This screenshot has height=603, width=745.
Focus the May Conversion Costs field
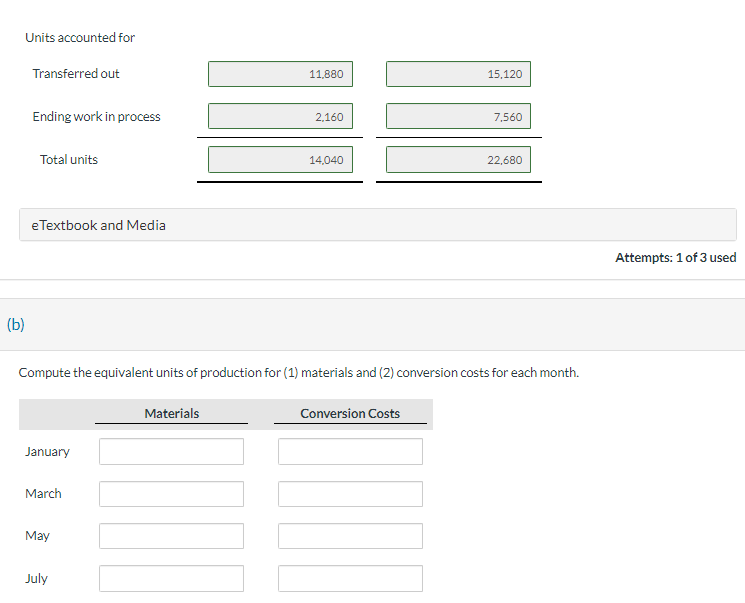pos(350,536)
